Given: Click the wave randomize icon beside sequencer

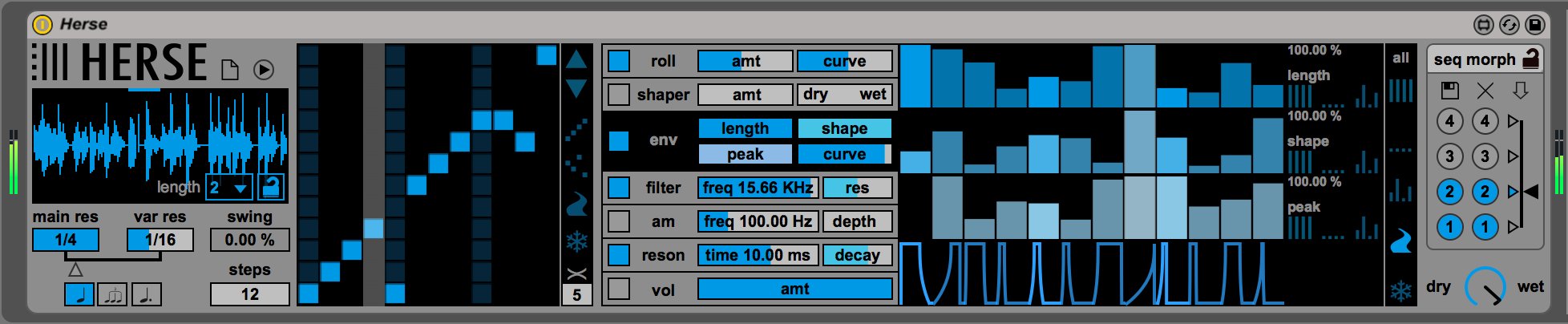Looking at the screenshot, I should [576, 205].
